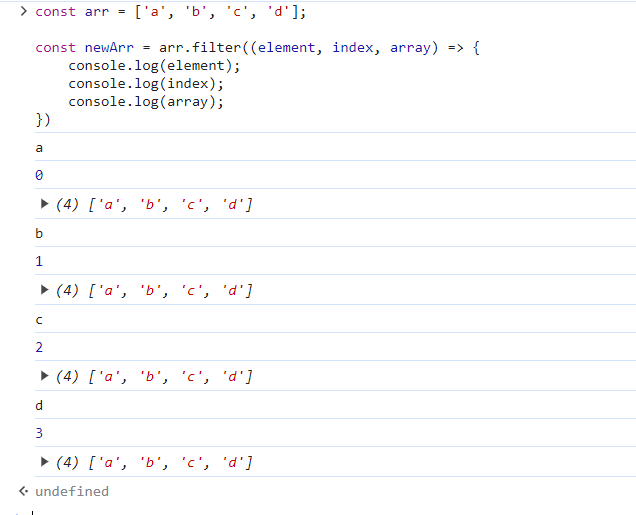Image resolution: width=636 pixels, height=515 pixels.
Task: Expand the logged array below index 1
Action: pos(45,290)
